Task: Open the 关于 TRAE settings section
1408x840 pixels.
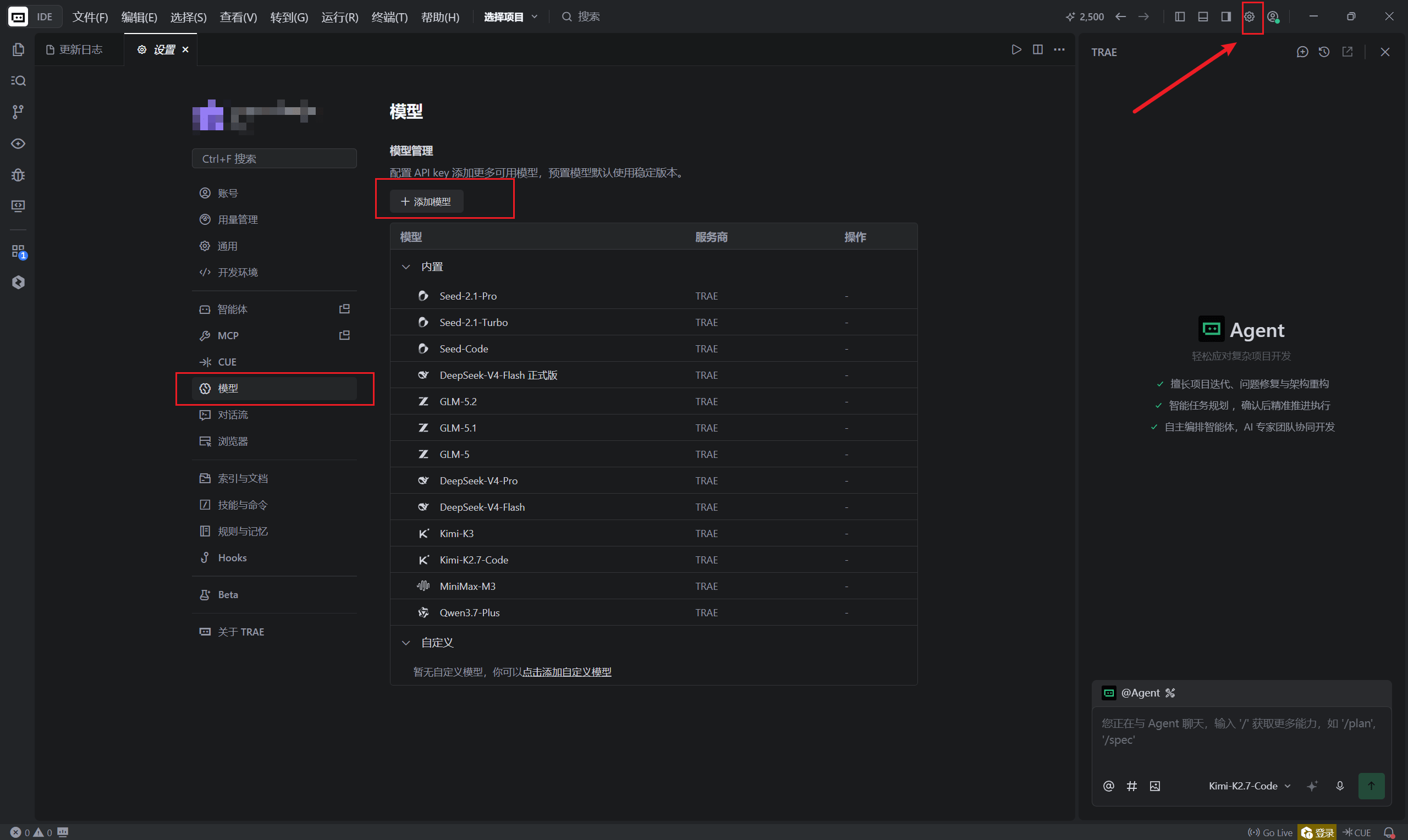Action: (x=274, y=632)
